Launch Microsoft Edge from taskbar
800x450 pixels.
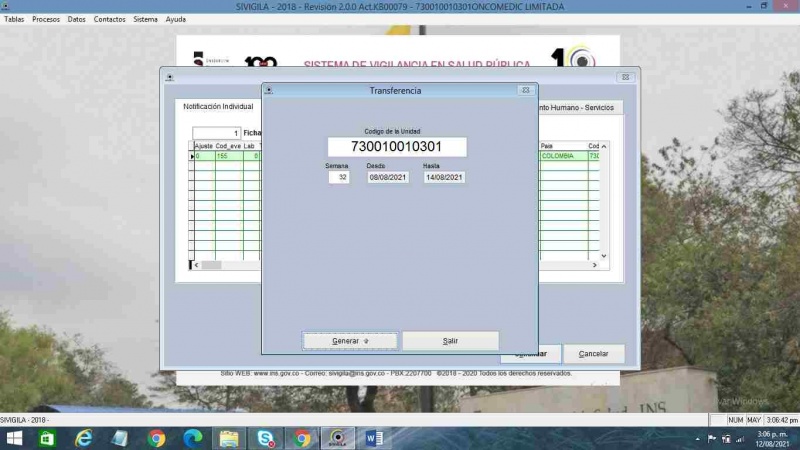[192, 438]
